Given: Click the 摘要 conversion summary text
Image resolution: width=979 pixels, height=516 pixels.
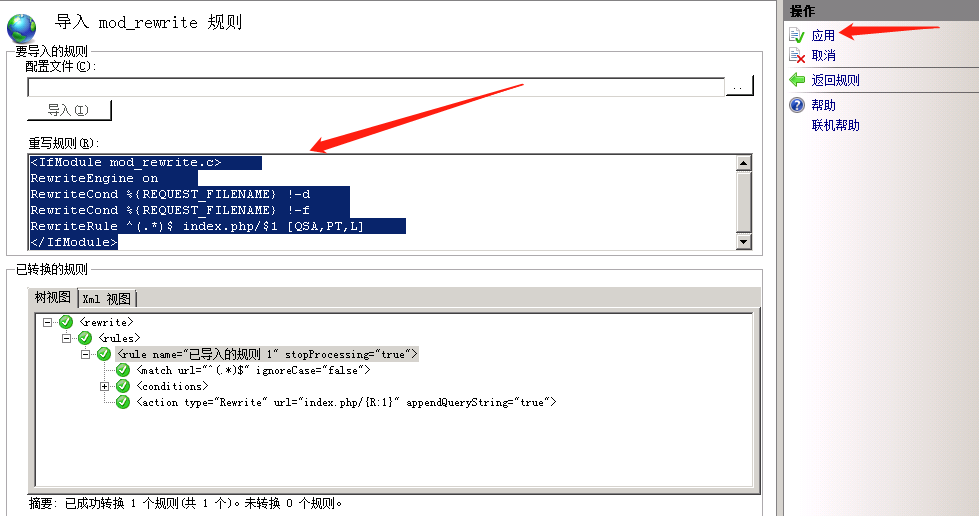Looking at the screenshot, I should [185, 504].
